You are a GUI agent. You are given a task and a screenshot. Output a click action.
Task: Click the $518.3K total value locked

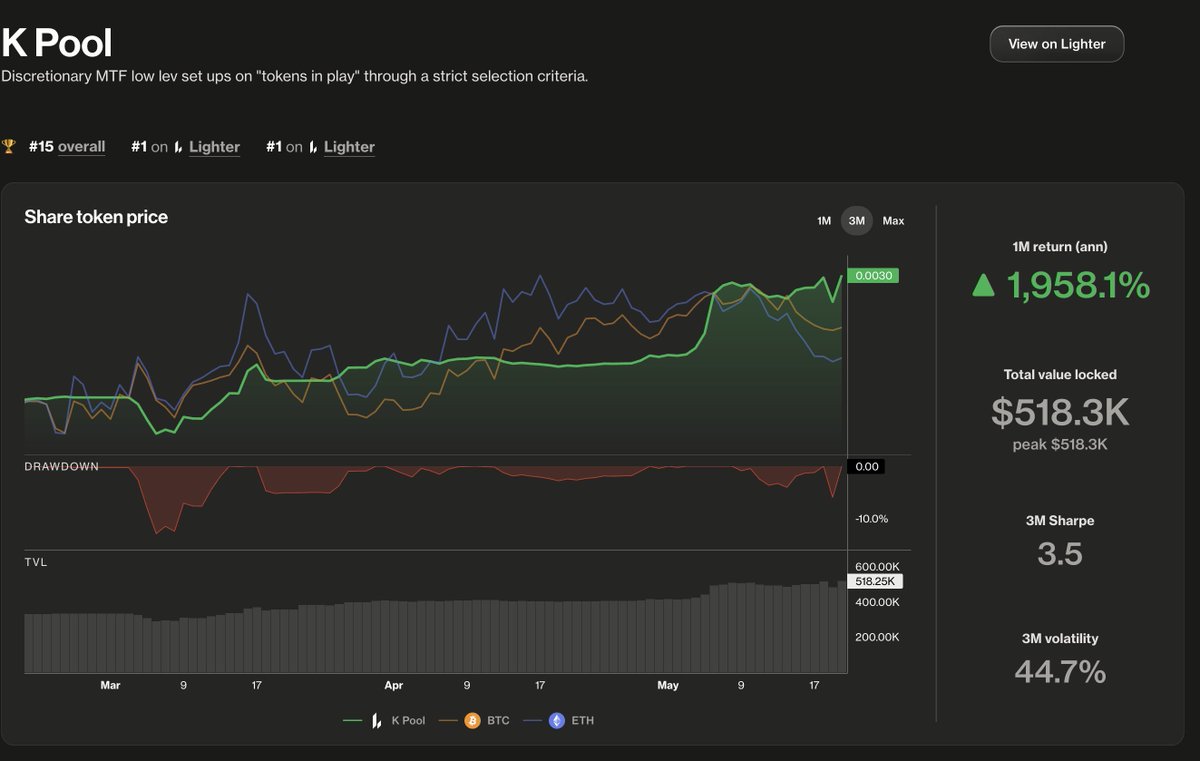click(1060, 411)
